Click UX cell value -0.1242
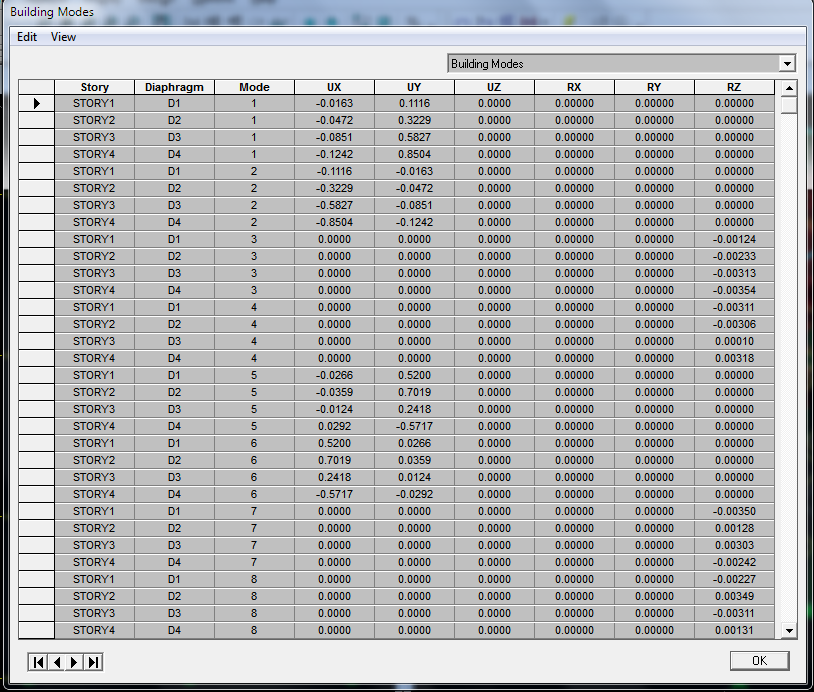This screenshot has height=692, width=814. pyautogui.click(x=334, y=154)
